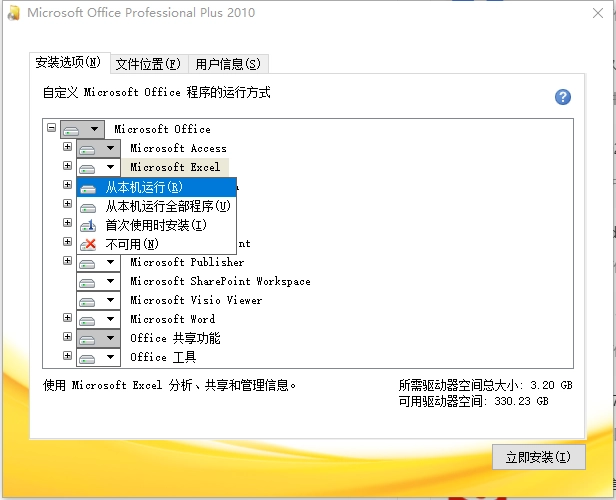
Task: Expand the Office 共享功能 tree node
Action: pyautogui.click(x=68, y=338)
